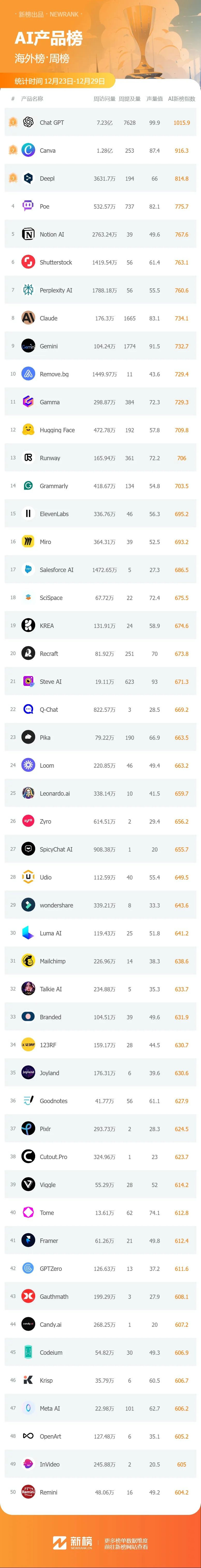Click the 统计时间 date range banner

[60, 81]
